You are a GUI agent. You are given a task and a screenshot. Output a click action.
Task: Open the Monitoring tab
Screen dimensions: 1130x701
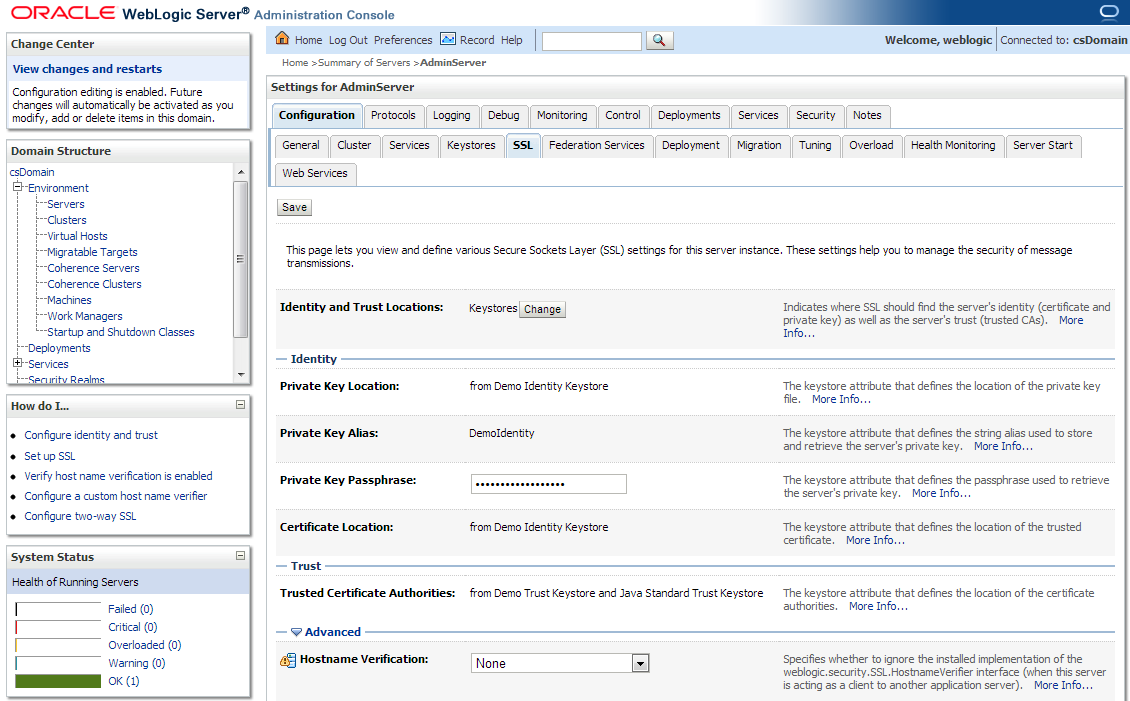tap(562, 116)
